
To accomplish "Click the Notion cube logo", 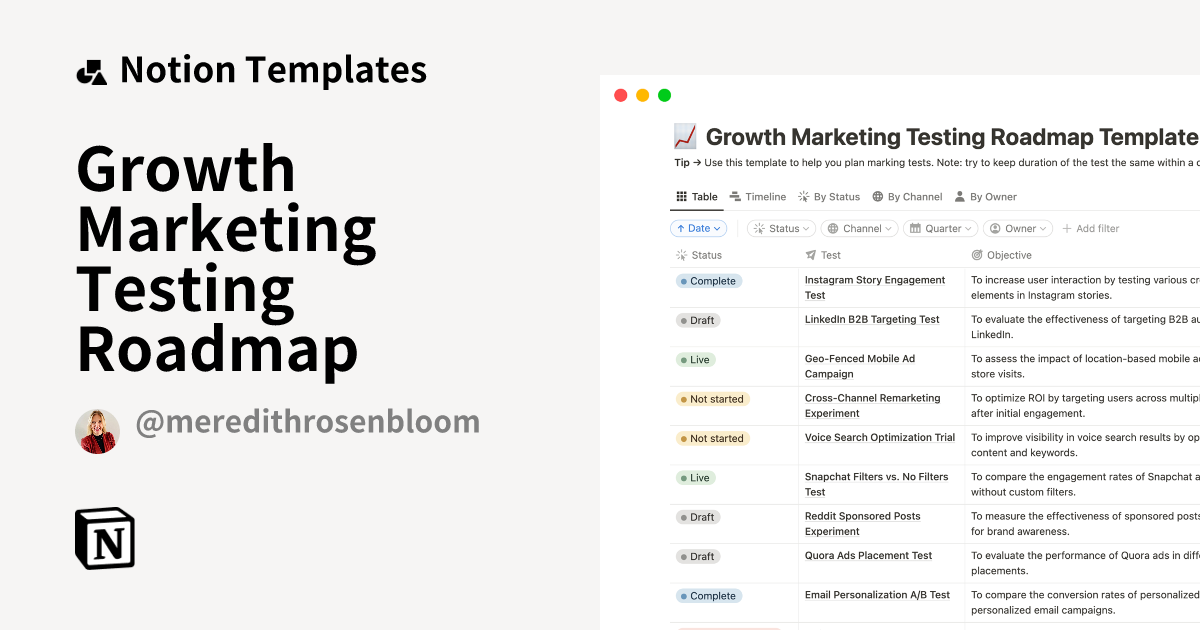I will pos(105,538).
